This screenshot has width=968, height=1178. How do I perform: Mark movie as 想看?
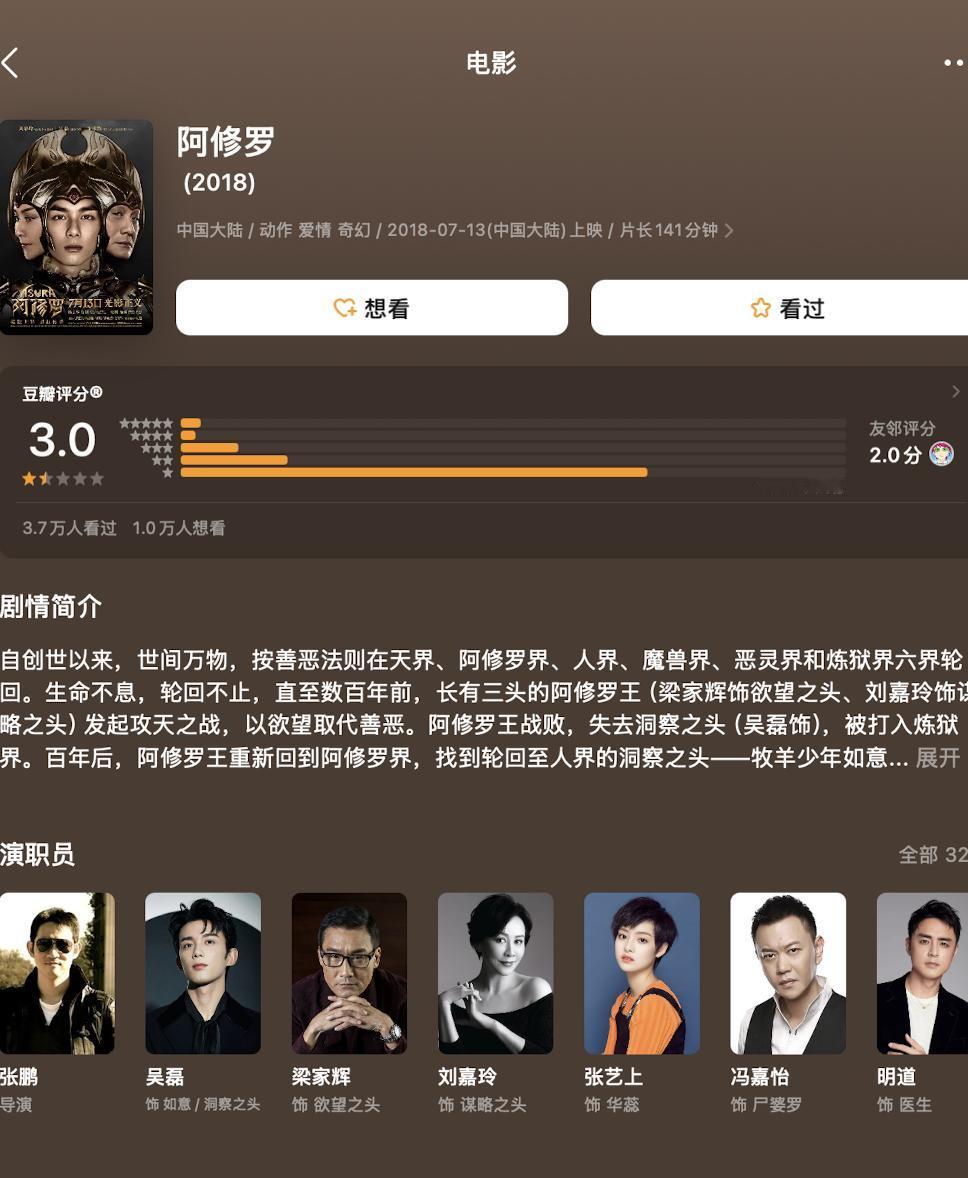[x=372, y=307]
